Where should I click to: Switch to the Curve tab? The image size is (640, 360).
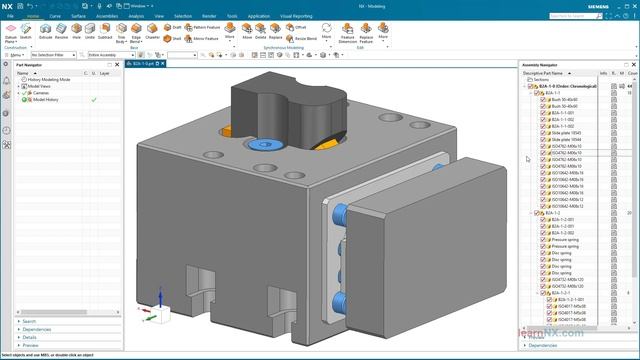pyautogui.click(x=55, y=16)
